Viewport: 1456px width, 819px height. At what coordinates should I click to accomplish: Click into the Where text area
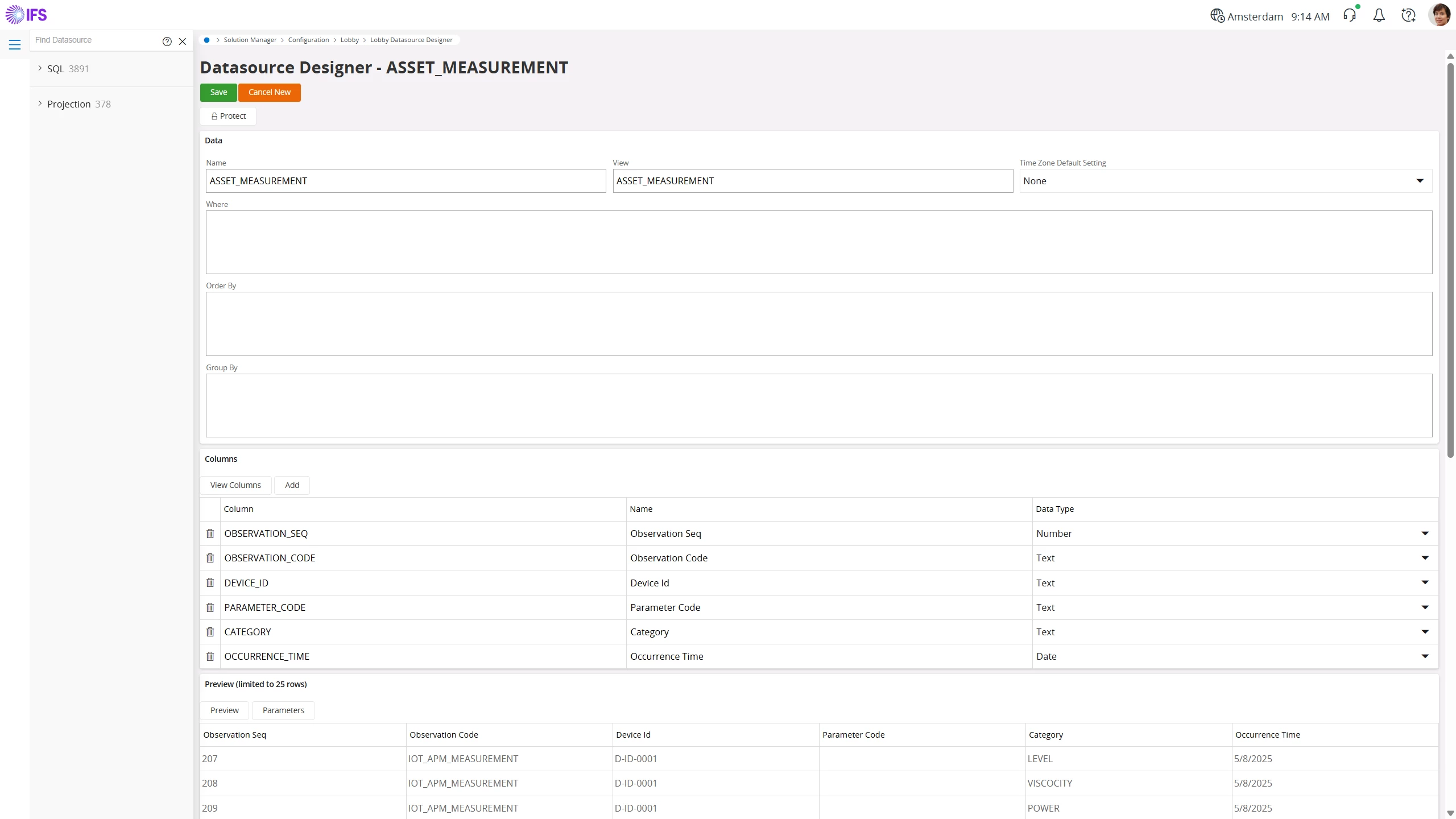[x=818, y=242]
